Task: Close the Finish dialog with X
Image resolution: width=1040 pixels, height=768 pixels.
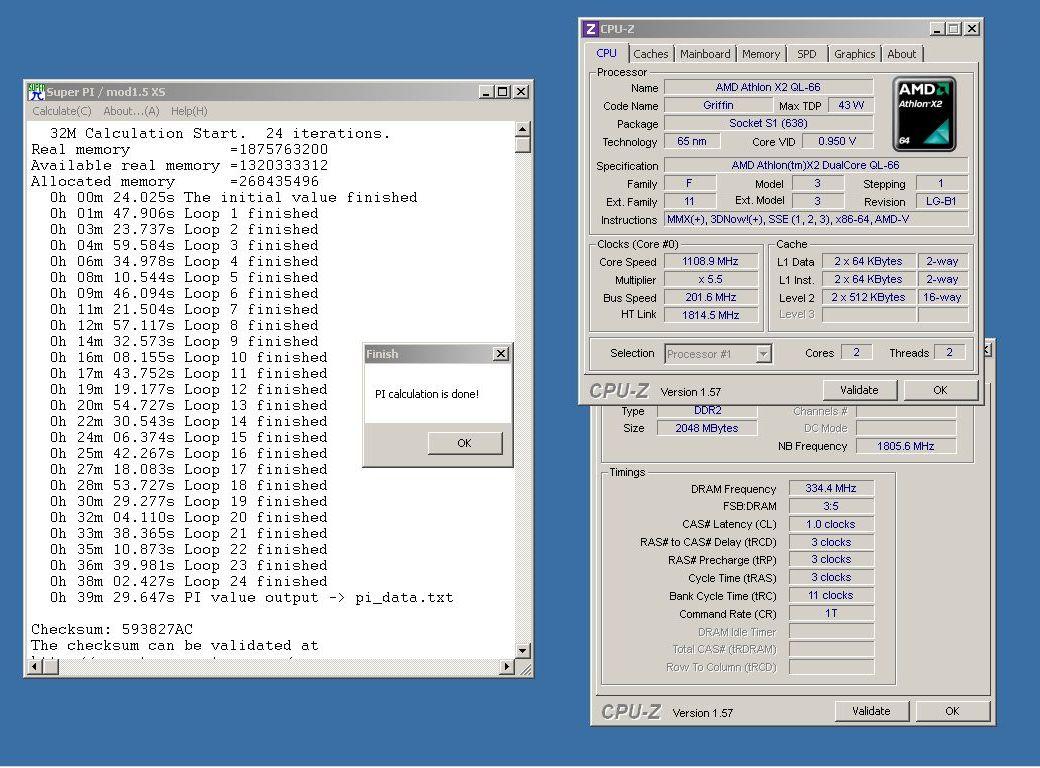Action: (x=501, y=354)
